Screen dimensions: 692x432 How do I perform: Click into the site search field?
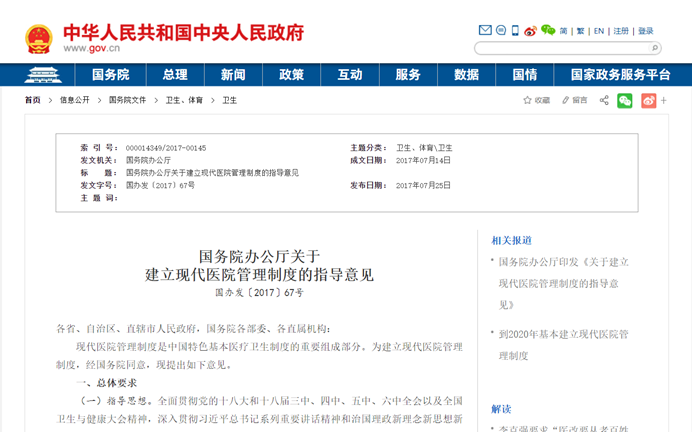tap(560, 48)
